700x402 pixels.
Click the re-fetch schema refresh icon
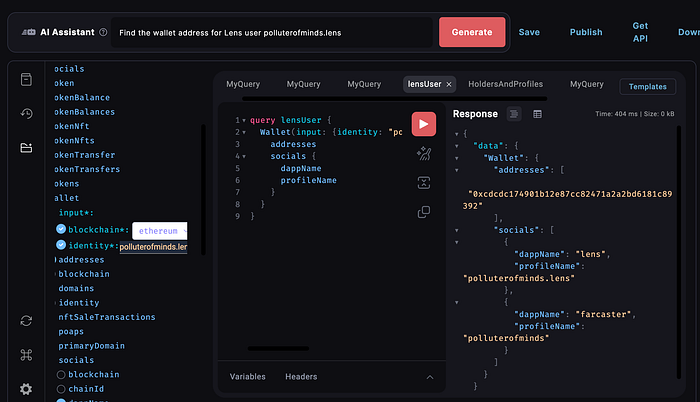26,321
